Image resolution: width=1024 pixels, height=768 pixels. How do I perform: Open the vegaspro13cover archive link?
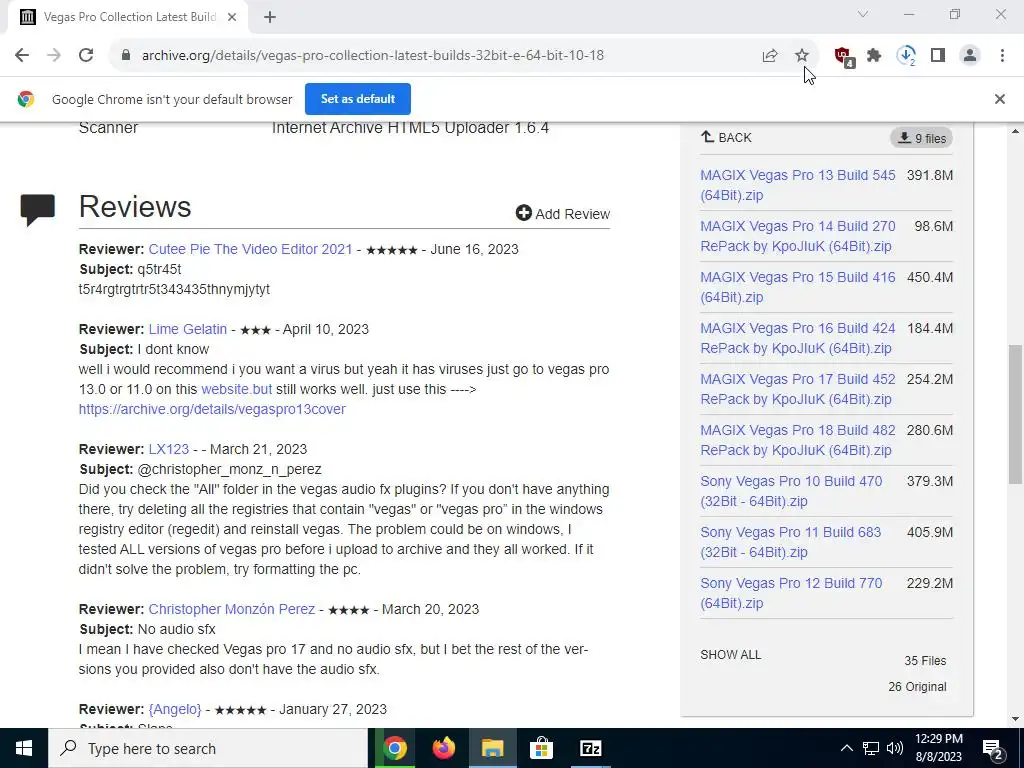(x=212, y=409)
